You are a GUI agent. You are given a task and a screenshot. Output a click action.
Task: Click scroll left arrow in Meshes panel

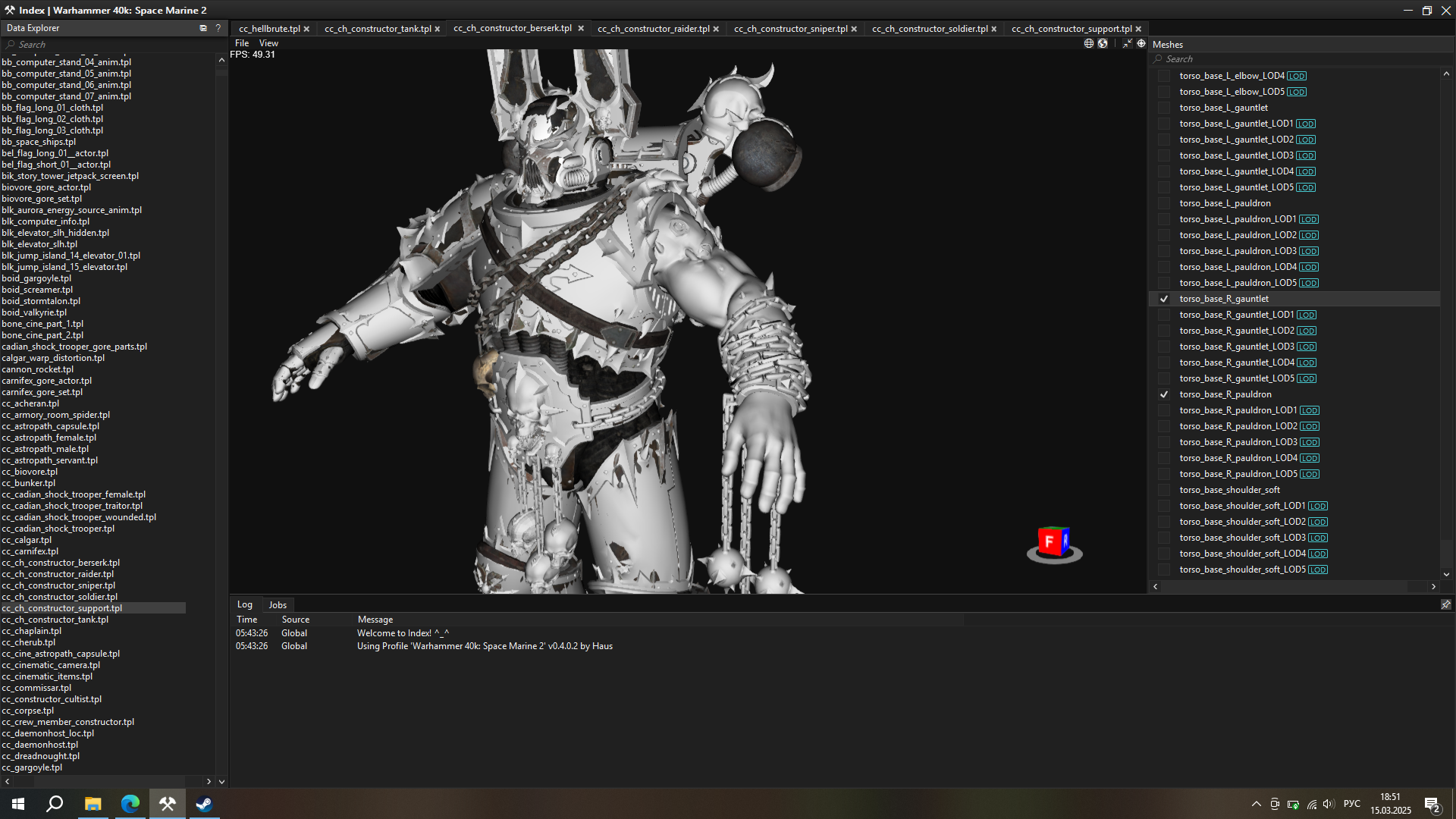pos(1156,586)
